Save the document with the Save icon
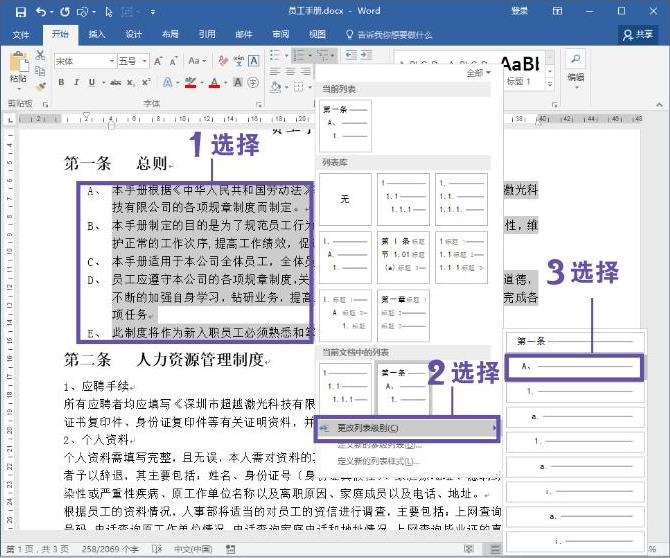Viewport: 670px width, 558px height. tap(21, 12)
